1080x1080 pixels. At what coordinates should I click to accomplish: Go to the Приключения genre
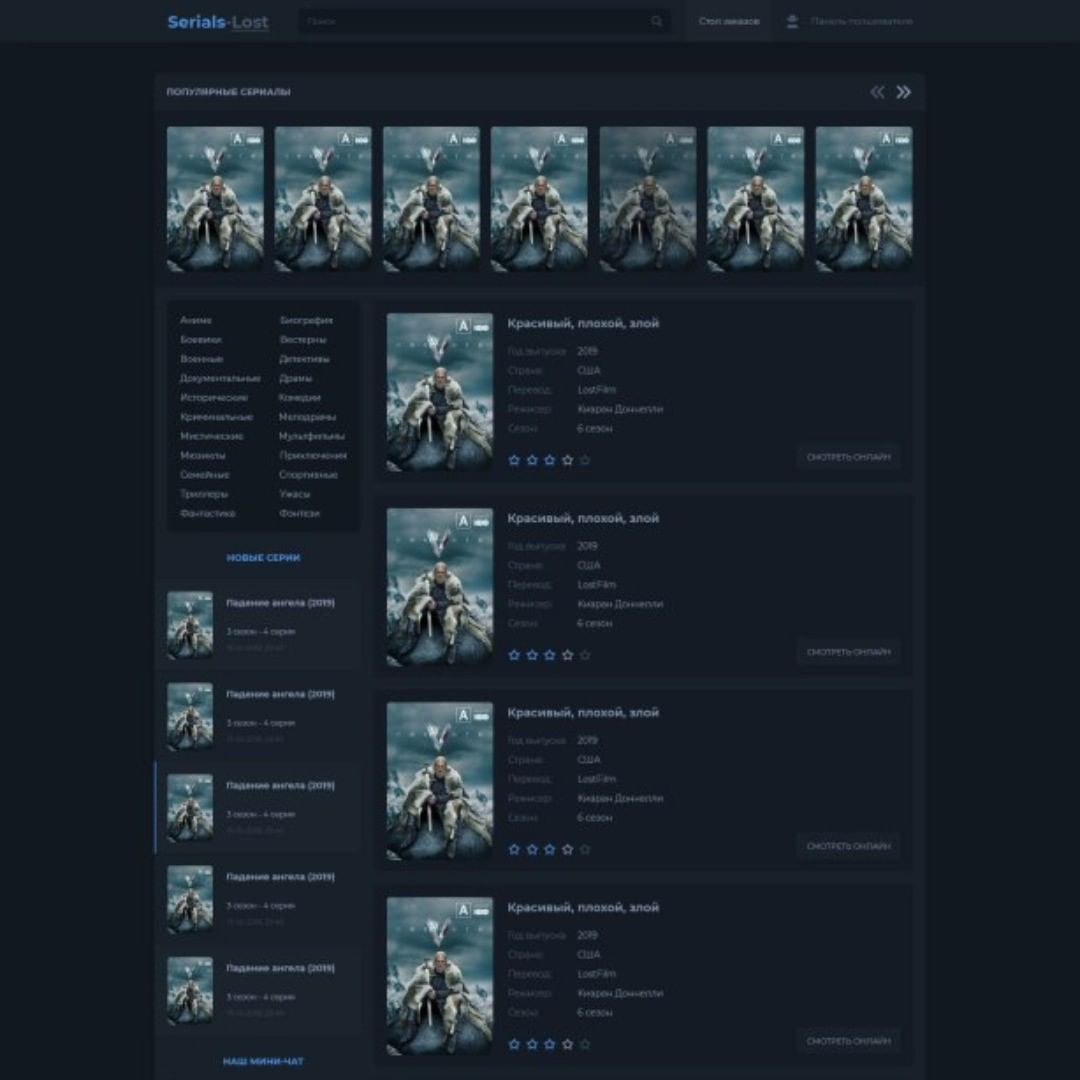pyautogui.click(x=313, y=455)
